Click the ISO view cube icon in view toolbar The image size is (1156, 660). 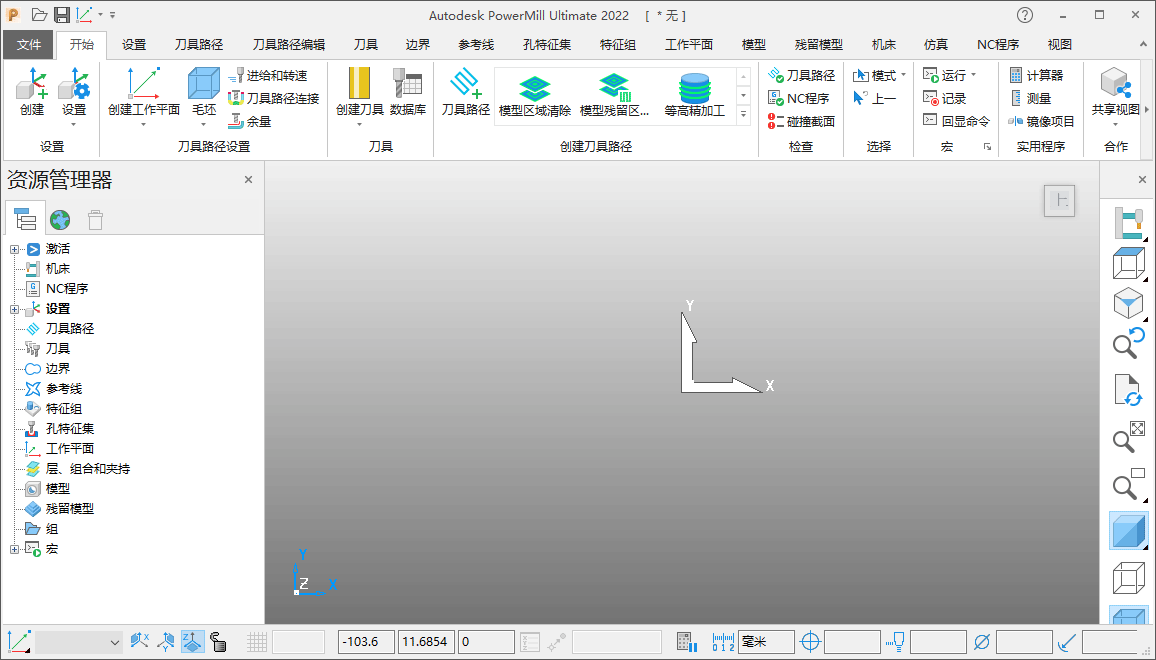[x=1128, y=303]
